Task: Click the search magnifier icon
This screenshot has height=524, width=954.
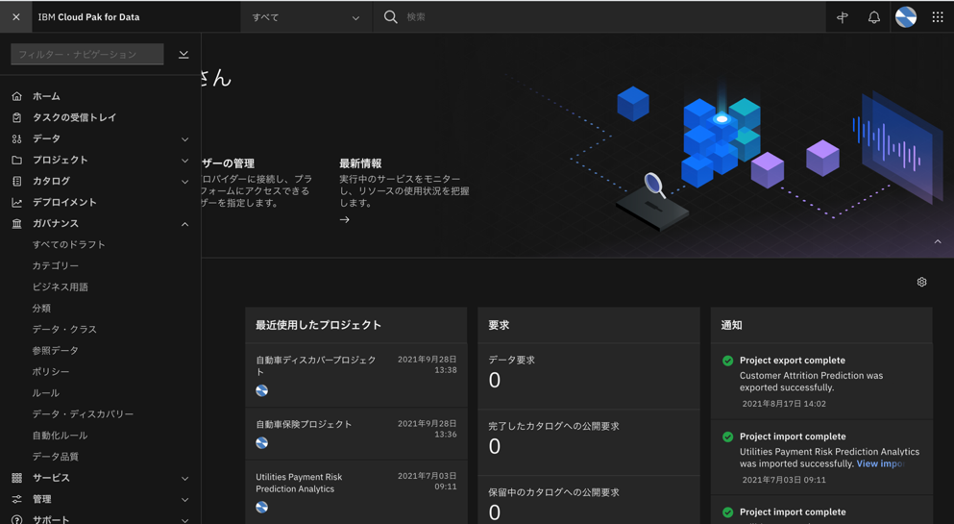Action: pyautogui.click(x=391, y=17)
